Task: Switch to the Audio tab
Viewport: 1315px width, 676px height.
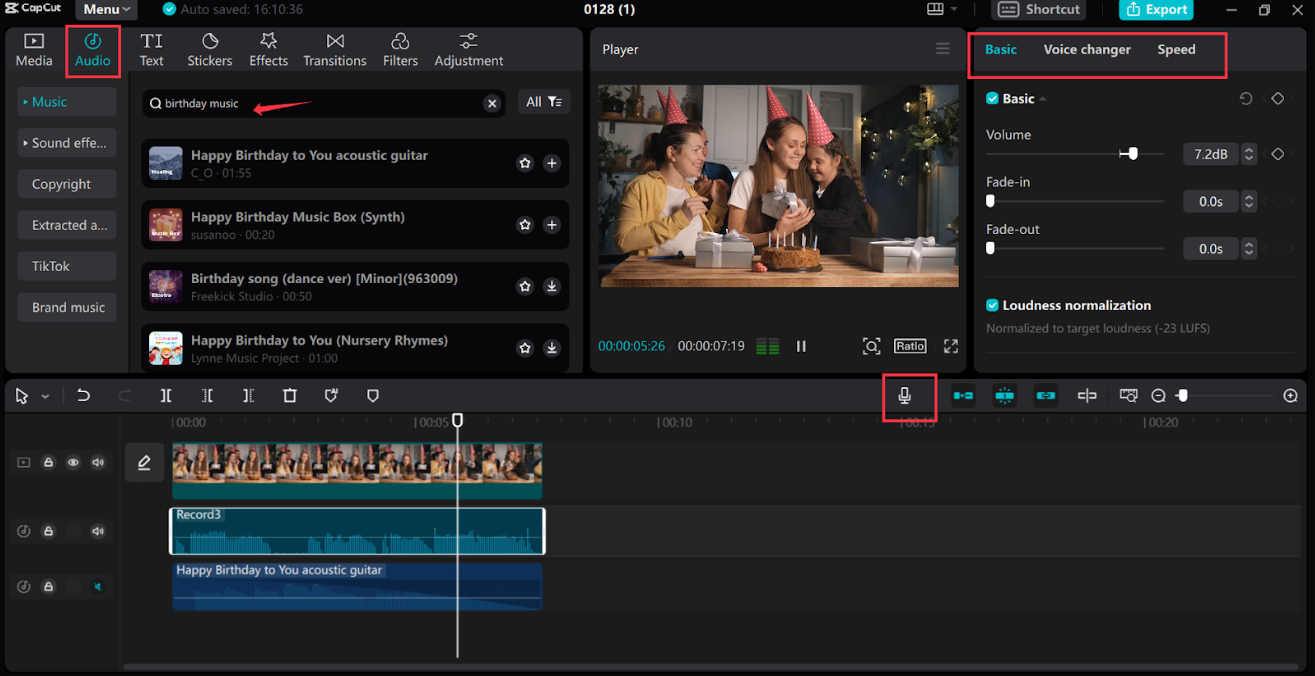Action: 93,50
